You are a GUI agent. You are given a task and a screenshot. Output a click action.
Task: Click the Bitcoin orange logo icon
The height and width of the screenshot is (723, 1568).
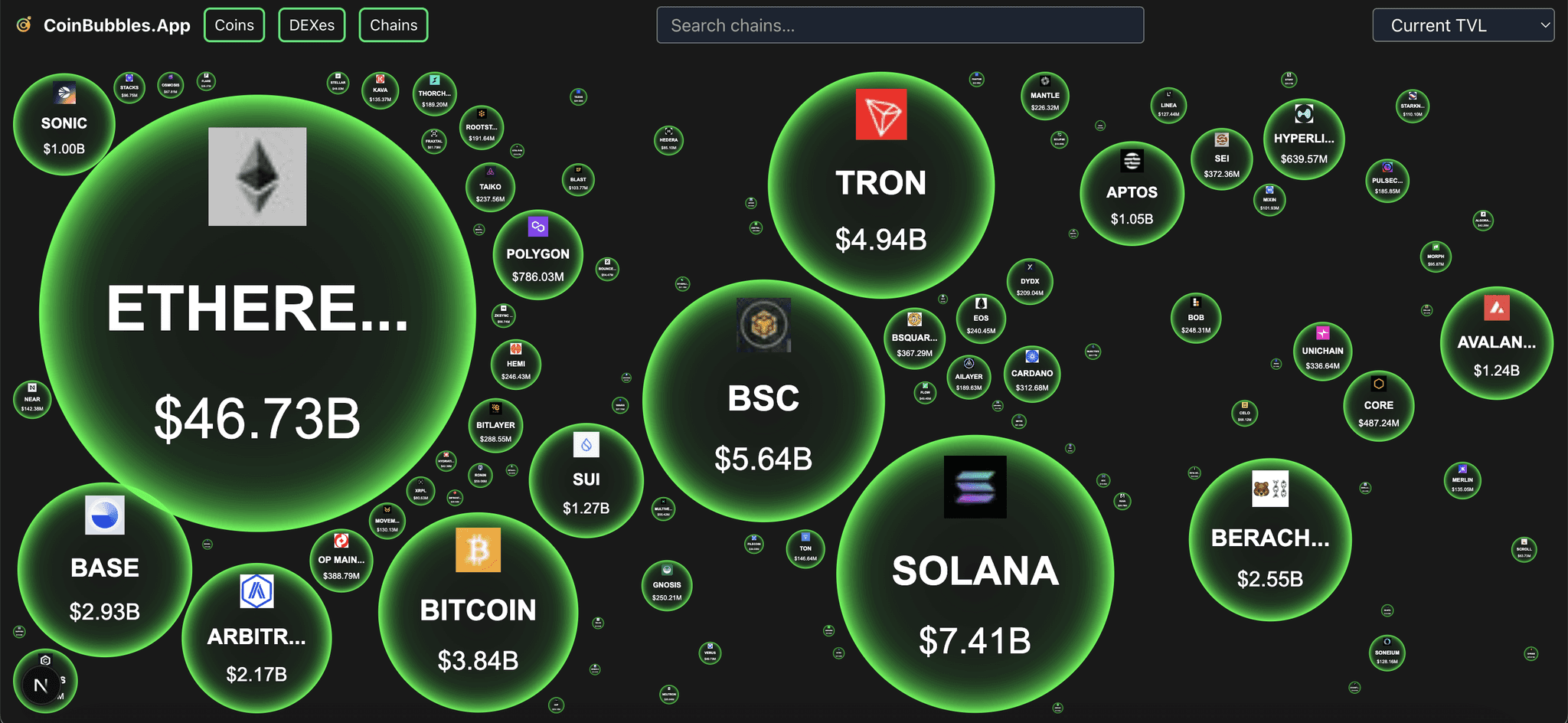point(478,550)
